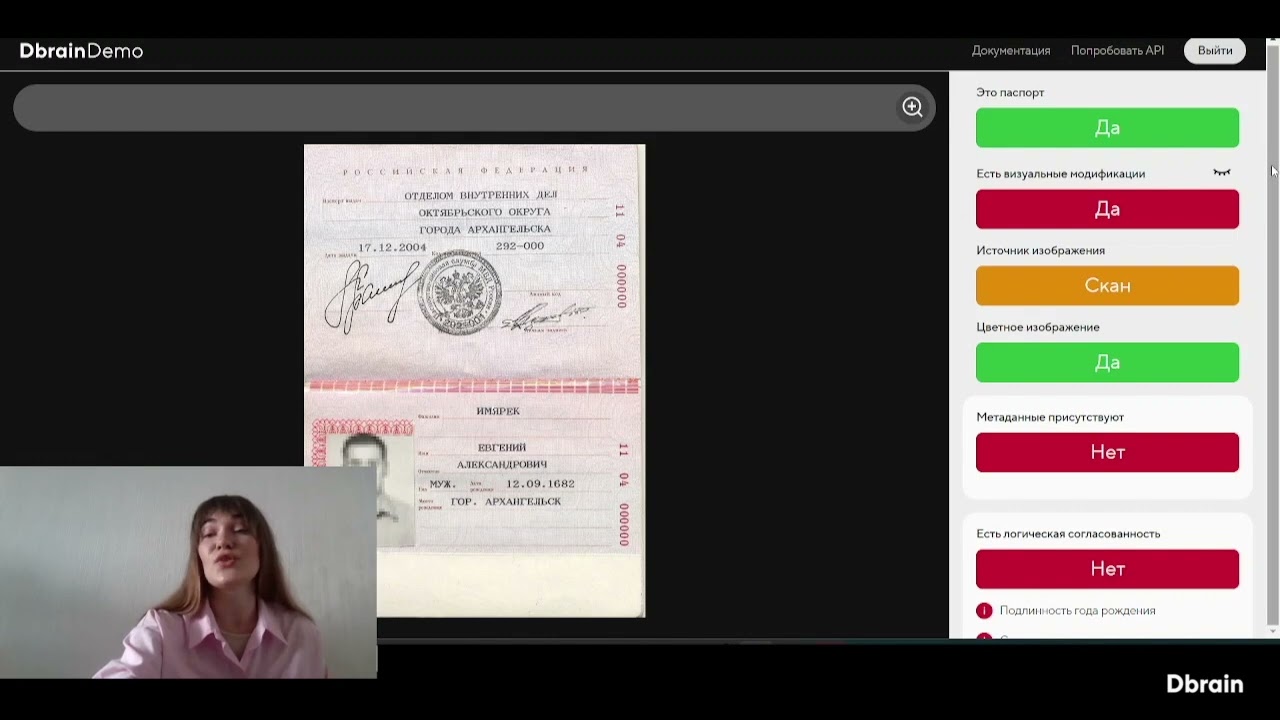
Task: Click the DbrainDemo logo in header
Action: (x=81, y=51)
